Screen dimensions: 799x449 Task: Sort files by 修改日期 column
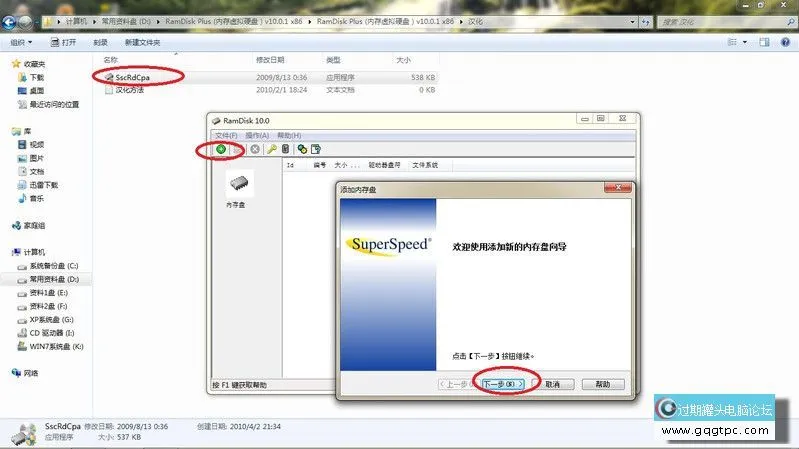pos(270,60)
